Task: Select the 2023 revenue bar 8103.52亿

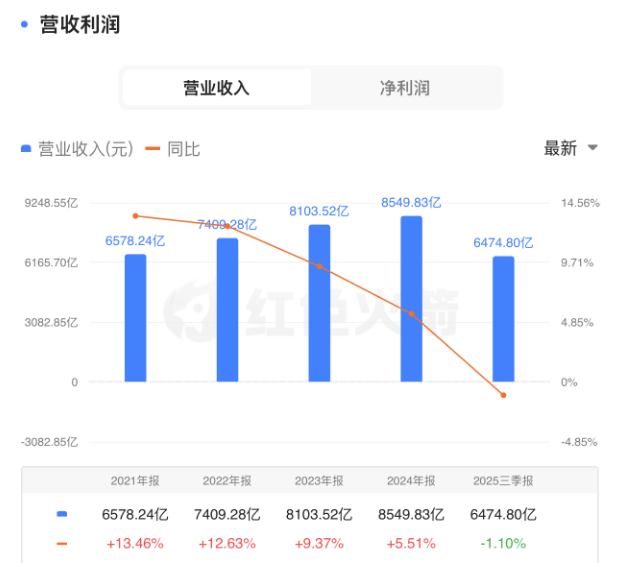Action: coord(319,303)
